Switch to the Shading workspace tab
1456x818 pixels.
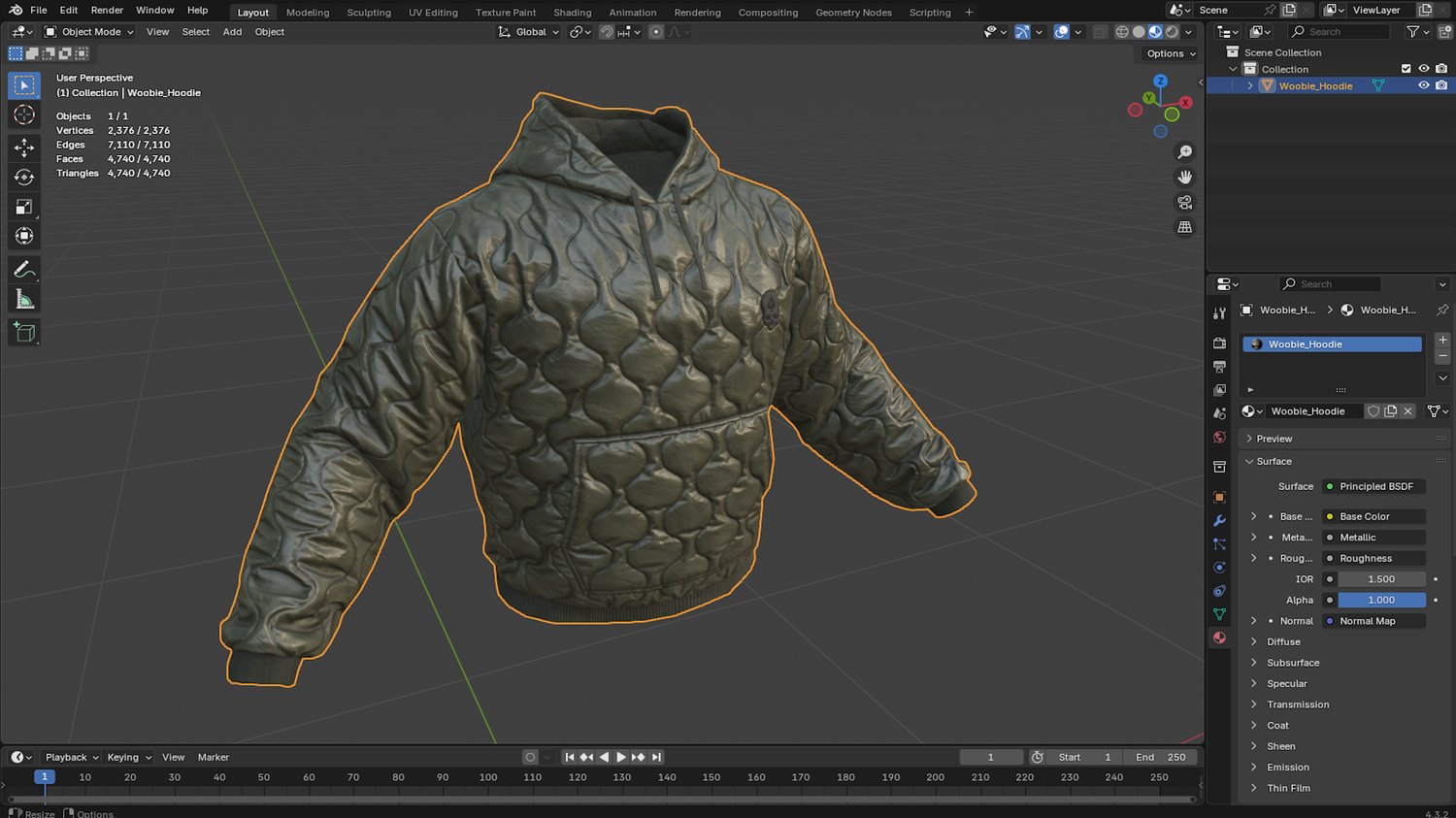pyautogui.click(x=572, y=13)
